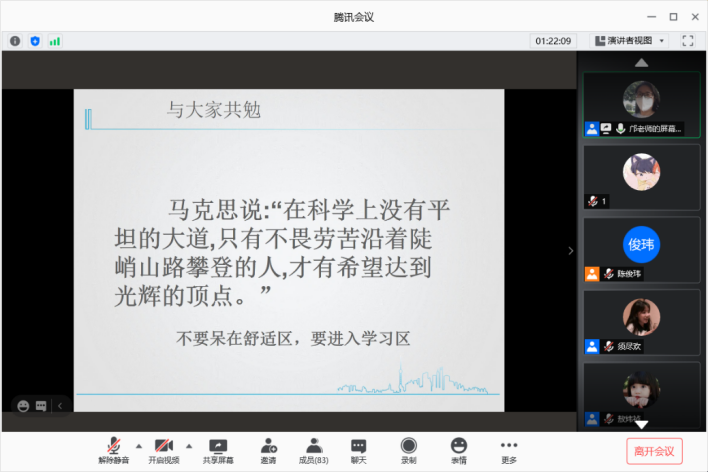Check the blue security shield icon
Image resolution: width=708 pixels, height=472 pixels.
point(35,41)
